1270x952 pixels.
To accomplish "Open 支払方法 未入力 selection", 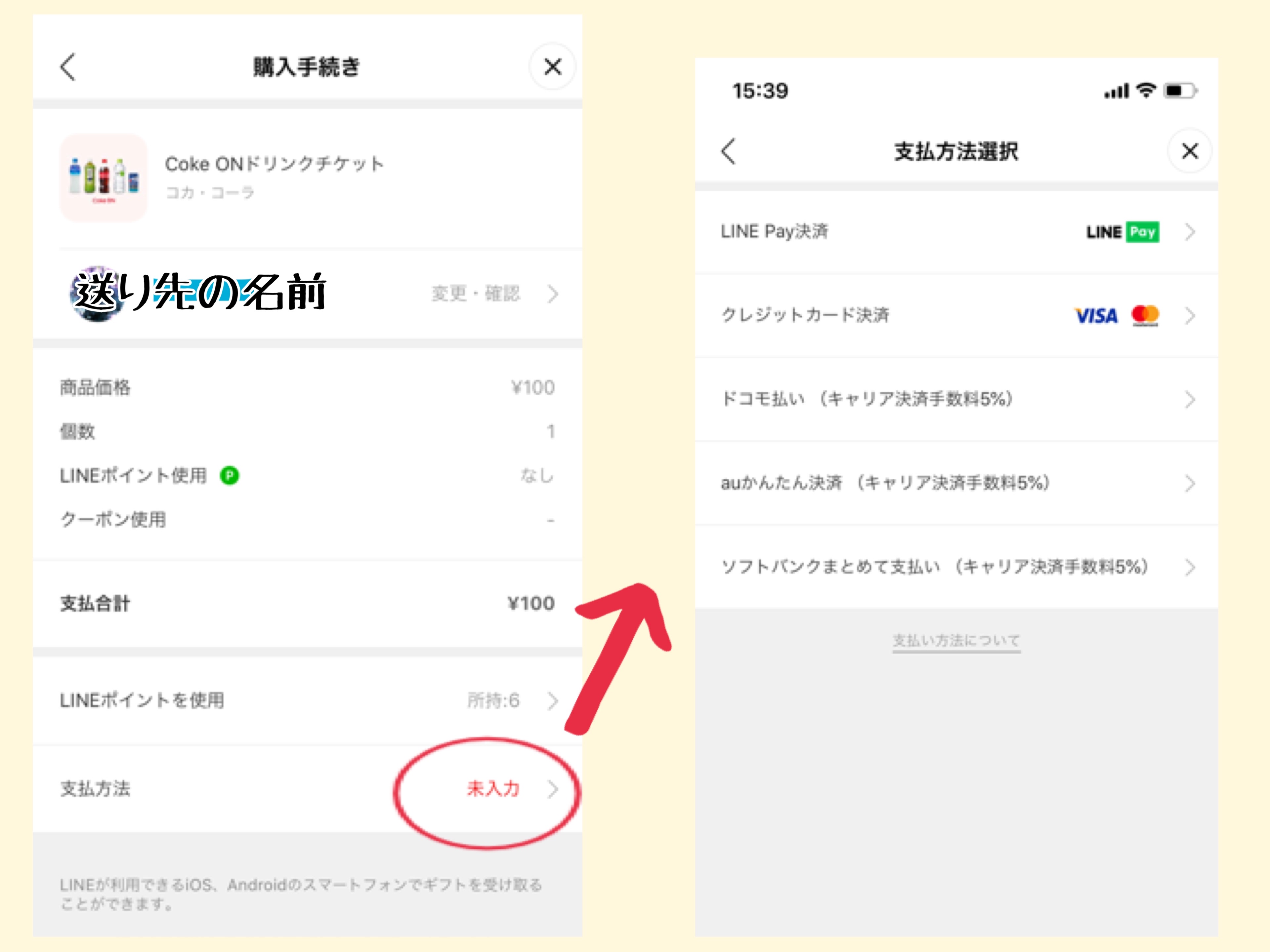I will pos(494,789).
